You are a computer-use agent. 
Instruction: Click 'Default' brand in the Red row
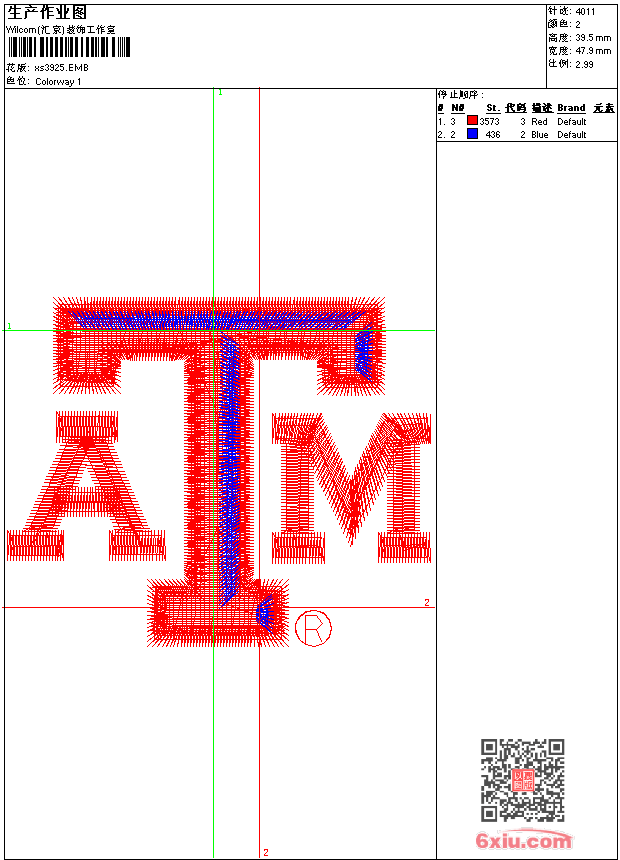[572, 122]
